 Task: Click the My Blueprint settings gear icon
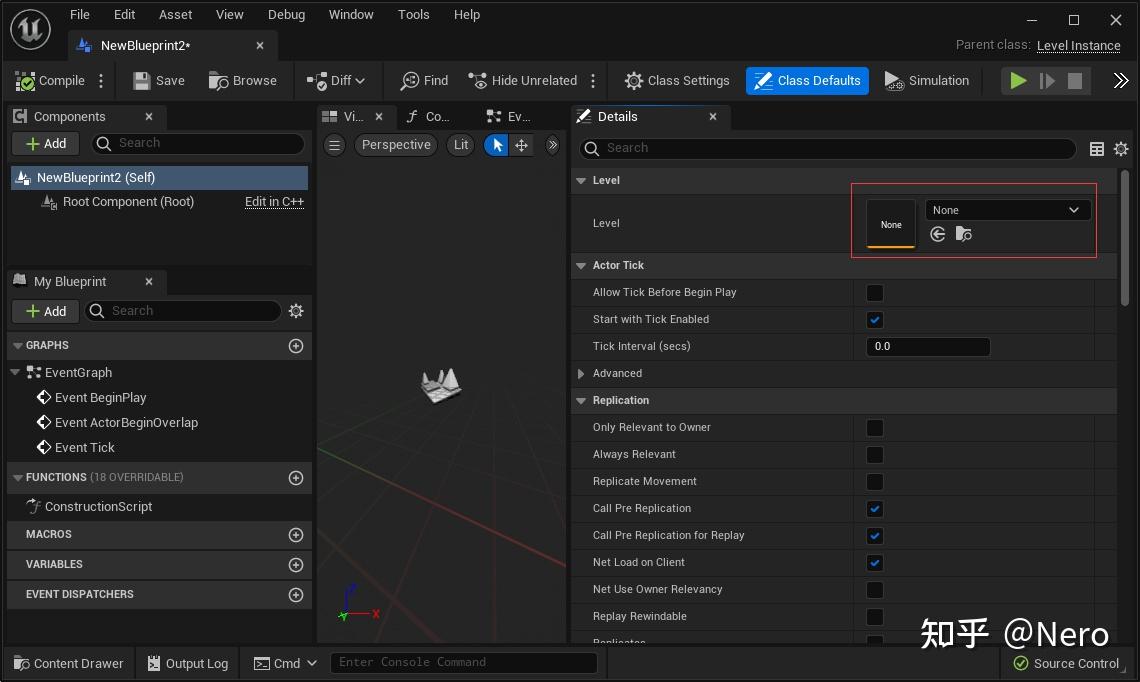click(296, 311)
